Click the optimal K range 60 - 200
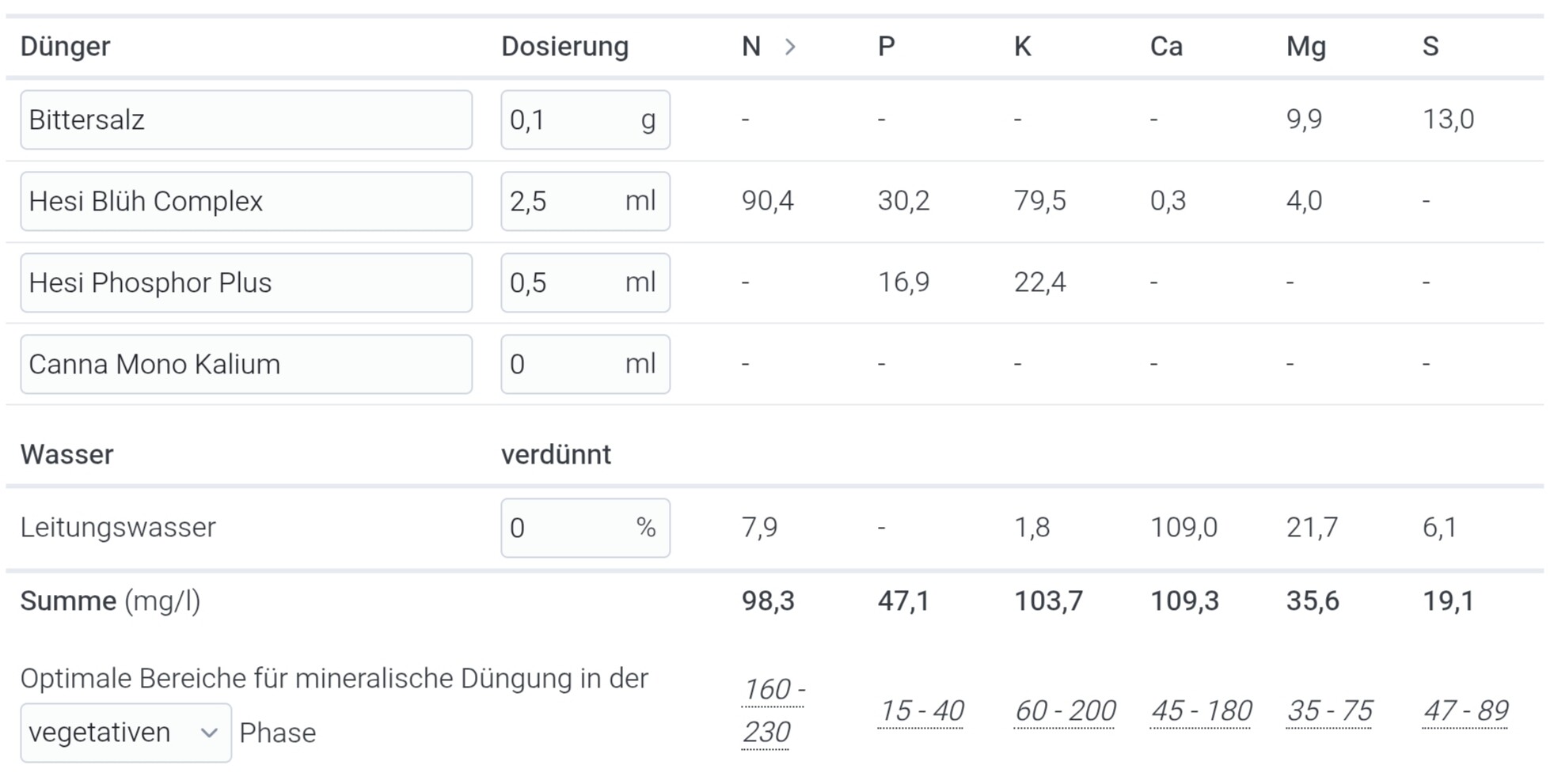1550x784 pixels. pyautogui.click(x=1065, y=710)
